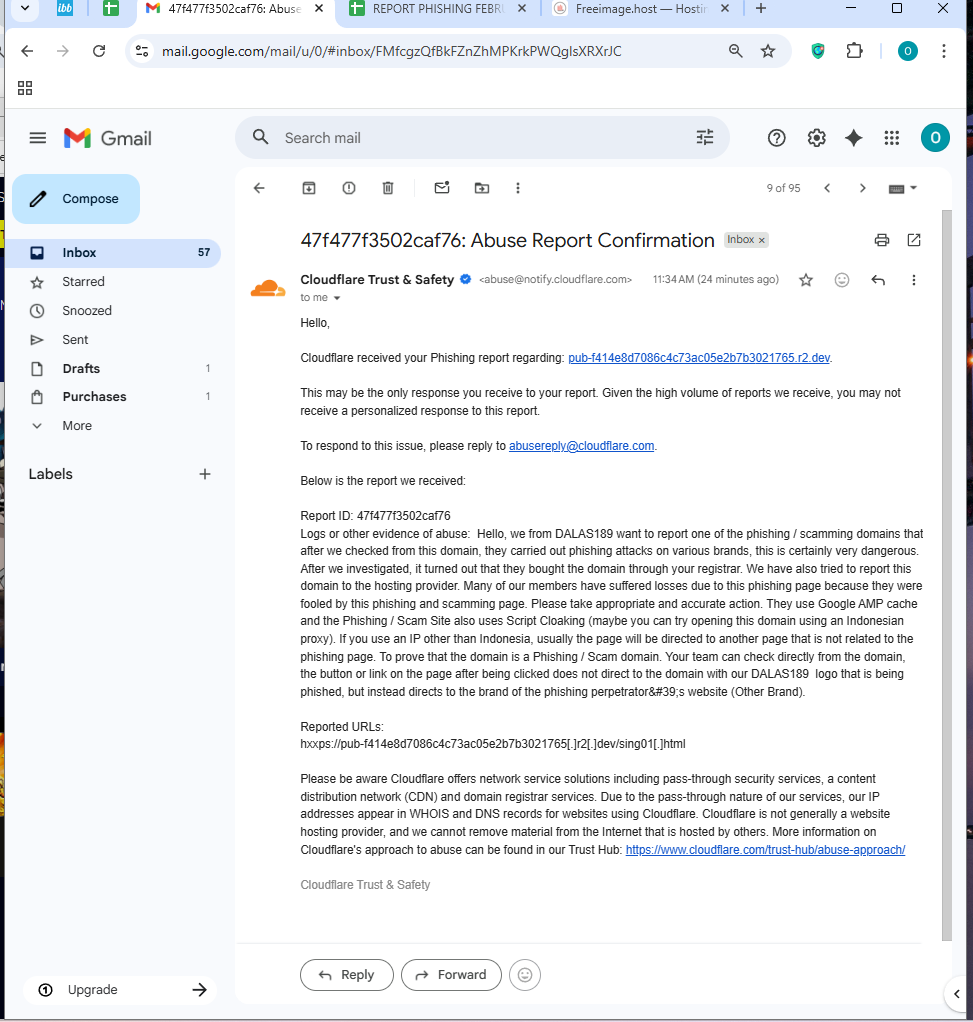Viewport: 973px width, 1022px height.
Task: Mark email as unread
Action: 442,188
